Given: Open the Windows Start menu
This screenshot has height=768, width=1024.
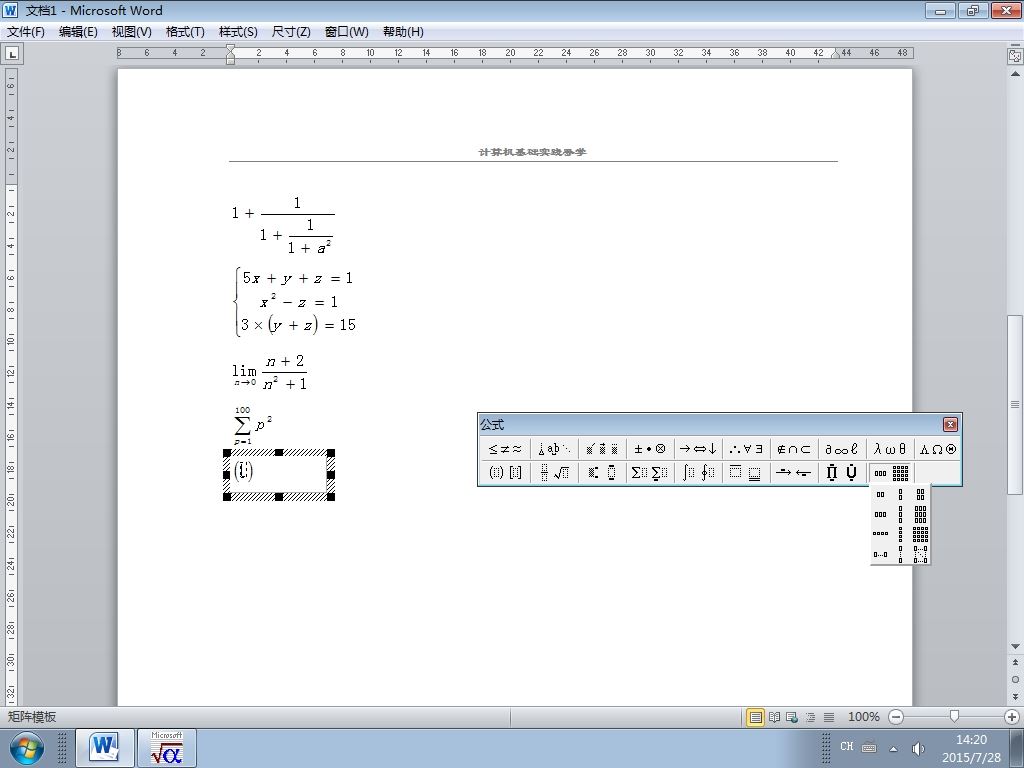Looking at the screenshot, I should coord(27,748).
